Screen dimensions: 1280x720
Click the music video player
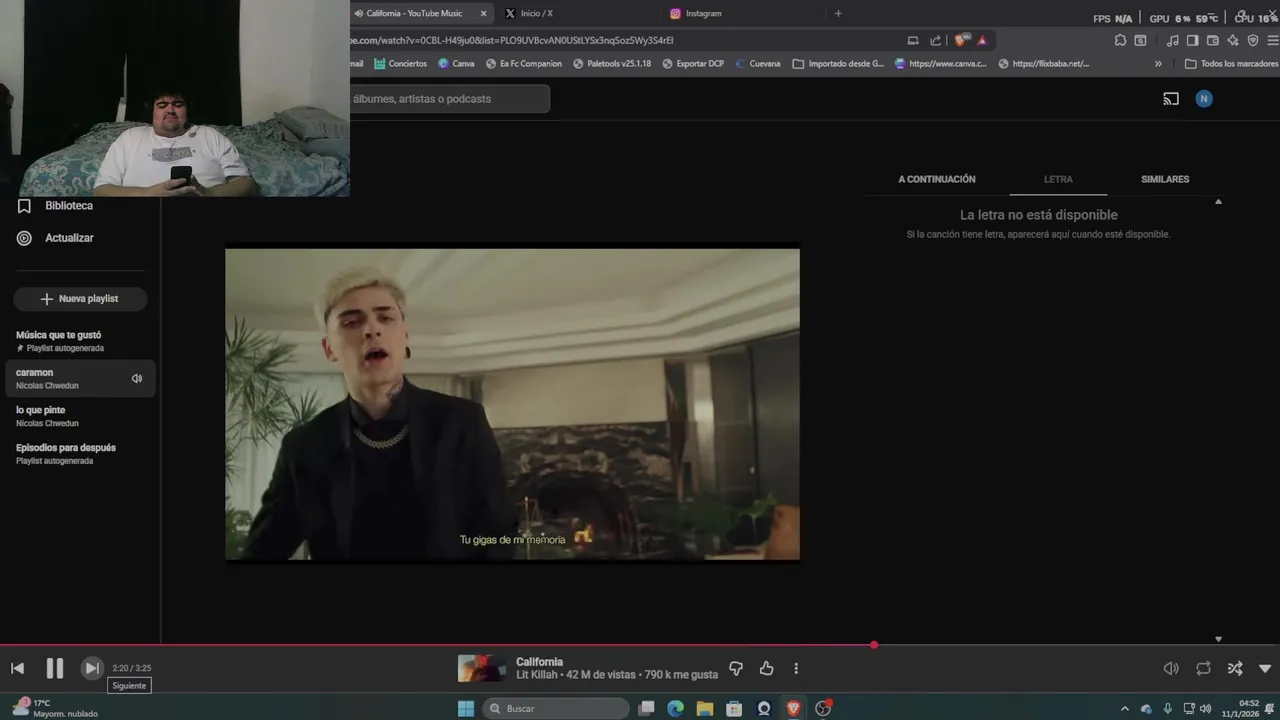point(512,404)
